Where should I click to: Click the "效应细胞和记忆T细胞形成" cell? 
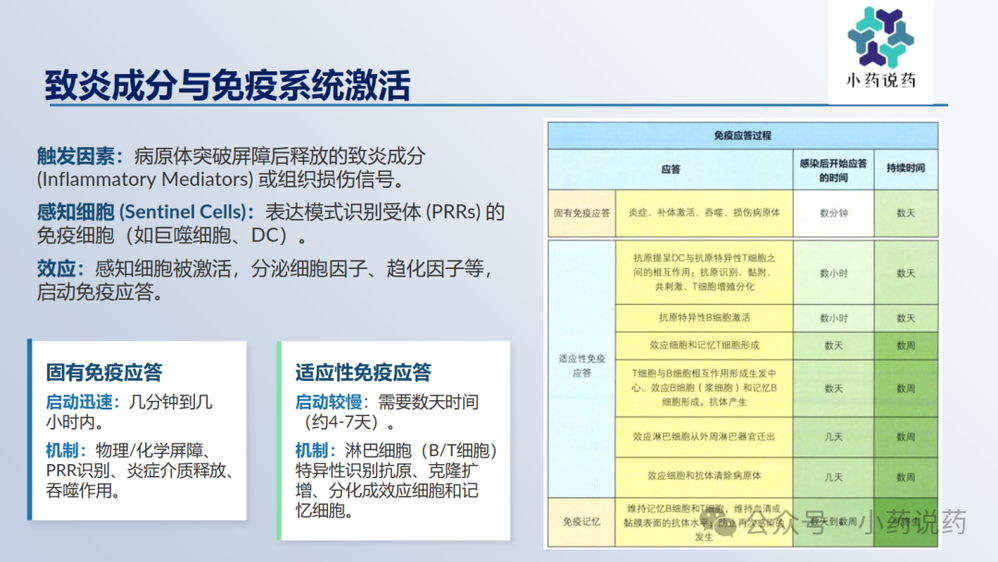[704, 345]
